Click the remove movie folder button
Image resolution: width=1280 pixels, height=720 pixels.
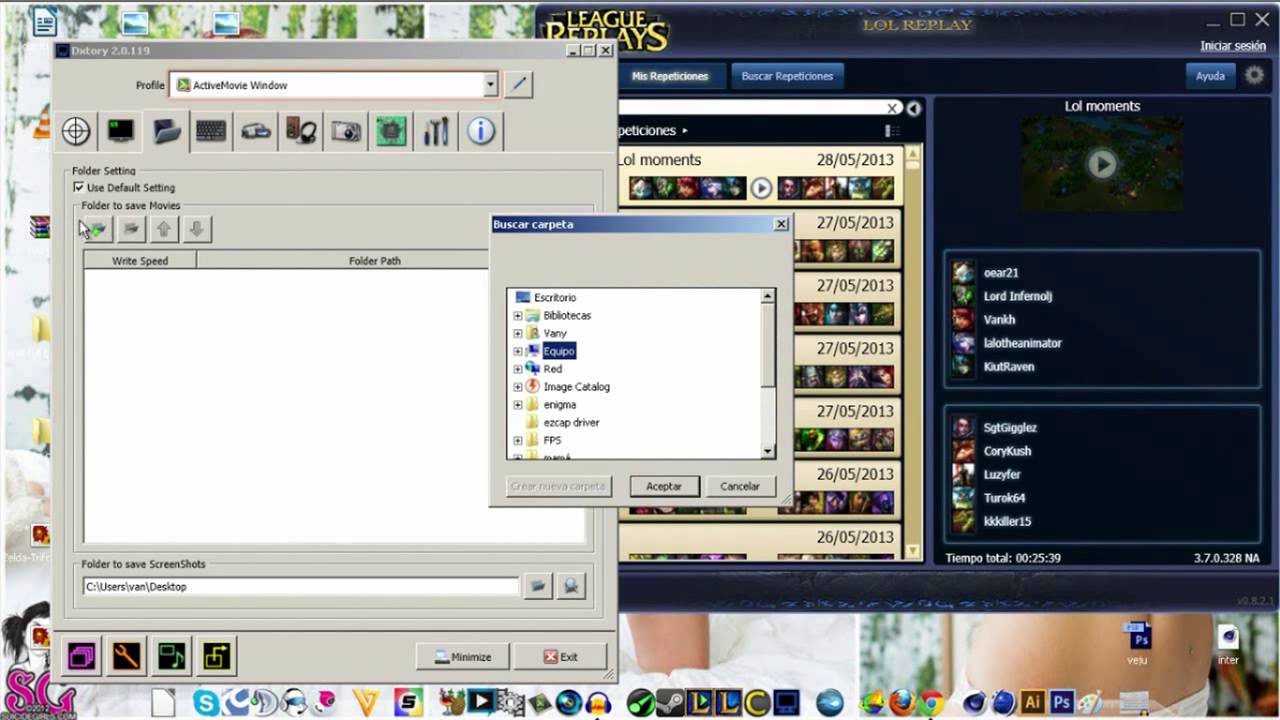131,229
